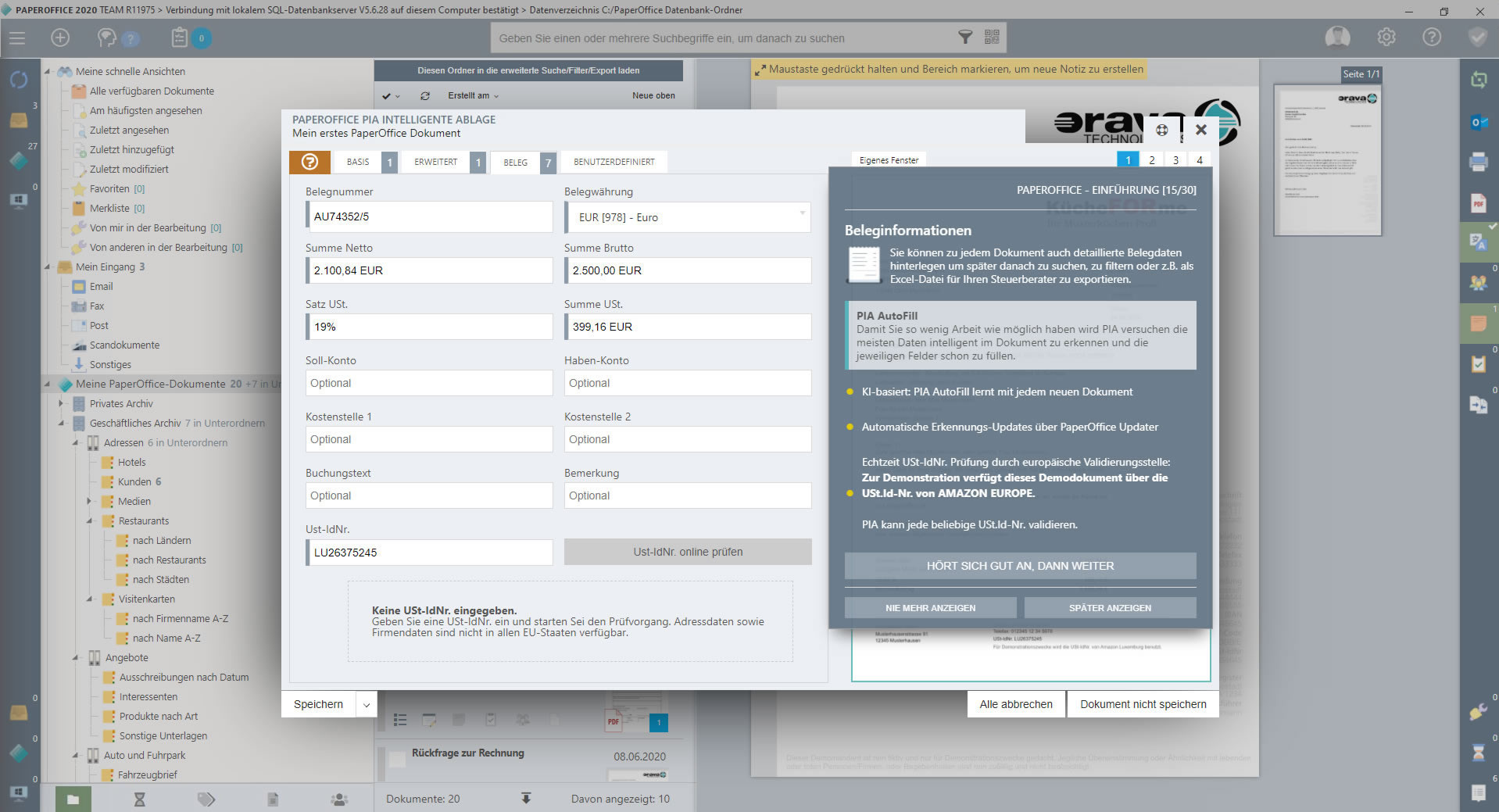Screen dimensions: 1499x812
Task: Toggle the Neue oben sort order
Action: tap(653, 95)
